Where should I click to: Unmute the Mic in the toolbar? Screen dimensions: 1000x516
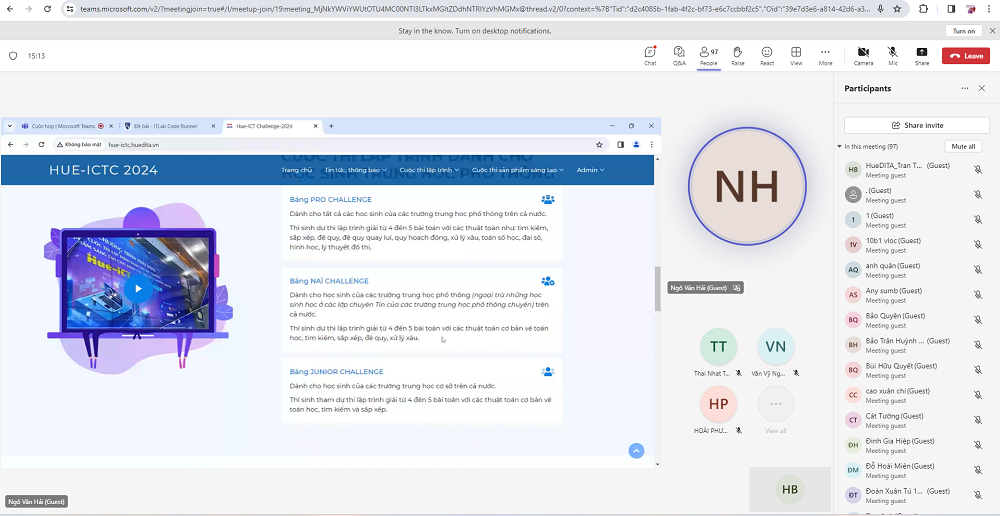point(892,55)
